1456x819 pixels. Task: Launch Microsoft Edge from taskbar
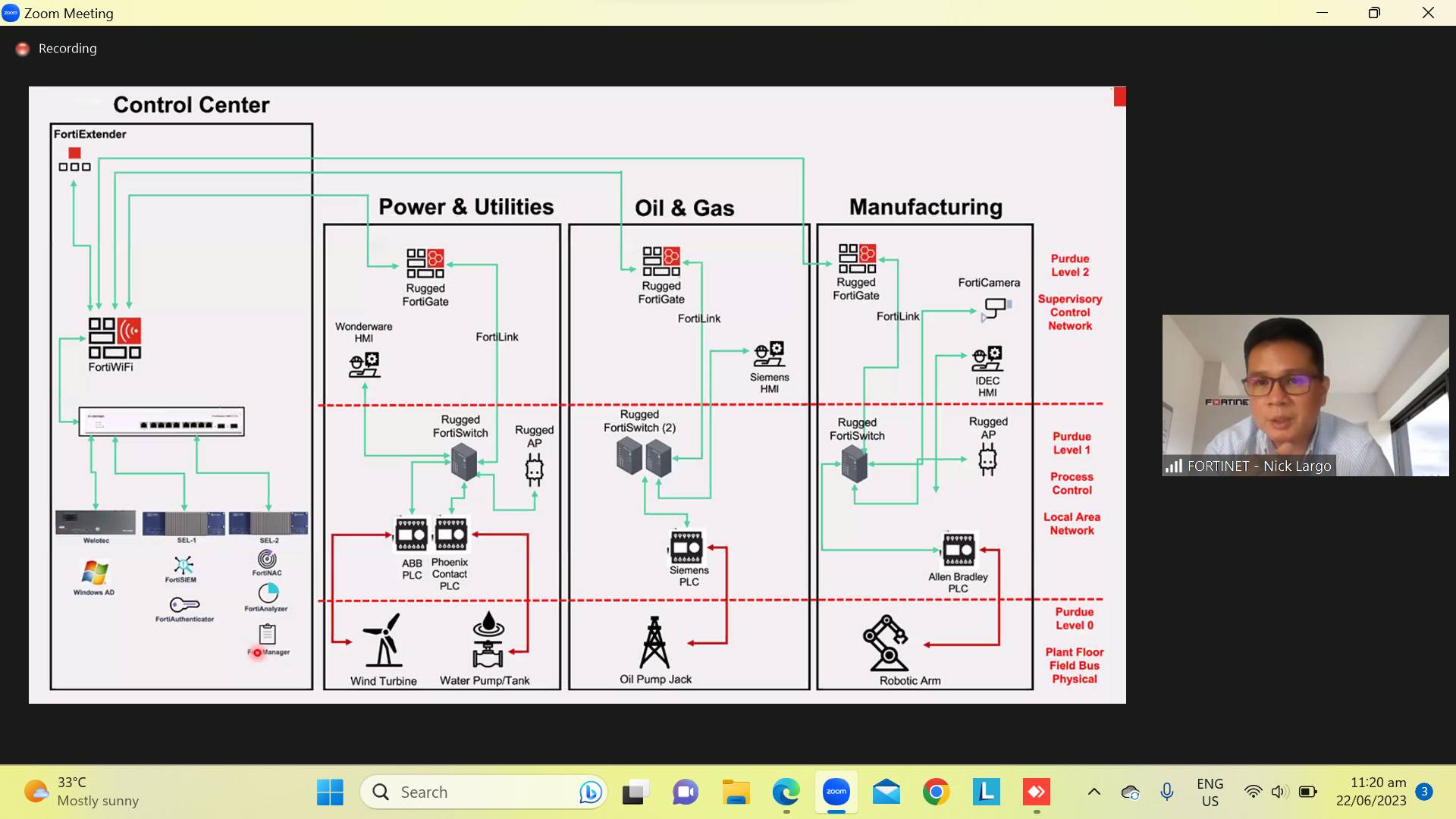(786, 792)
